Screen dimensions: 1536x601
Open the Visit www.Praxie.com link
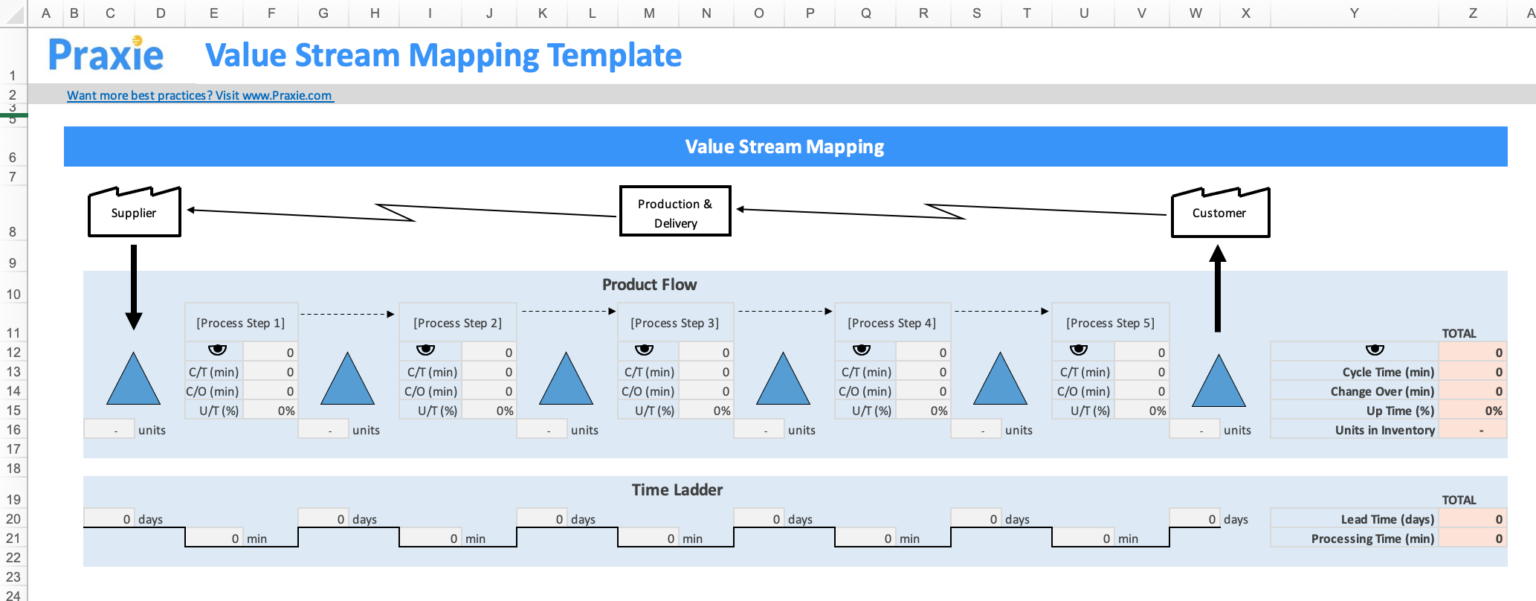200,96
